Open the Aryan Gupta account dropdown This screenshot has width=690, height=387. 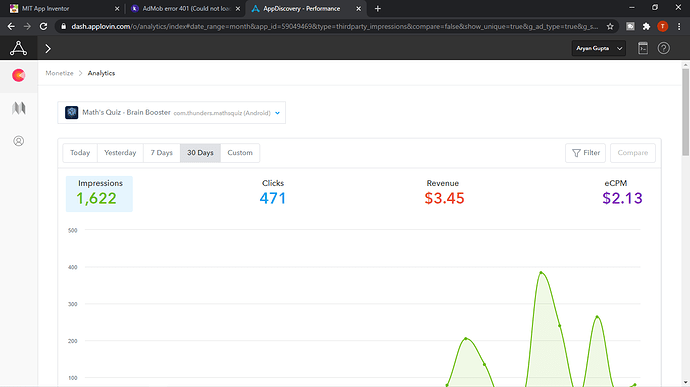click(x=598, y=48)
